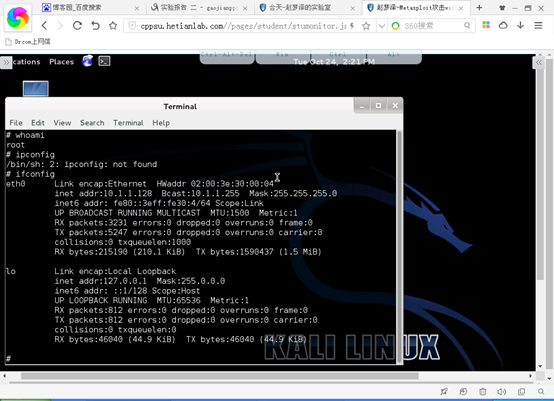Expand the left side panel arrow
This screenshot has height=401, width=554.
point(6,63)
